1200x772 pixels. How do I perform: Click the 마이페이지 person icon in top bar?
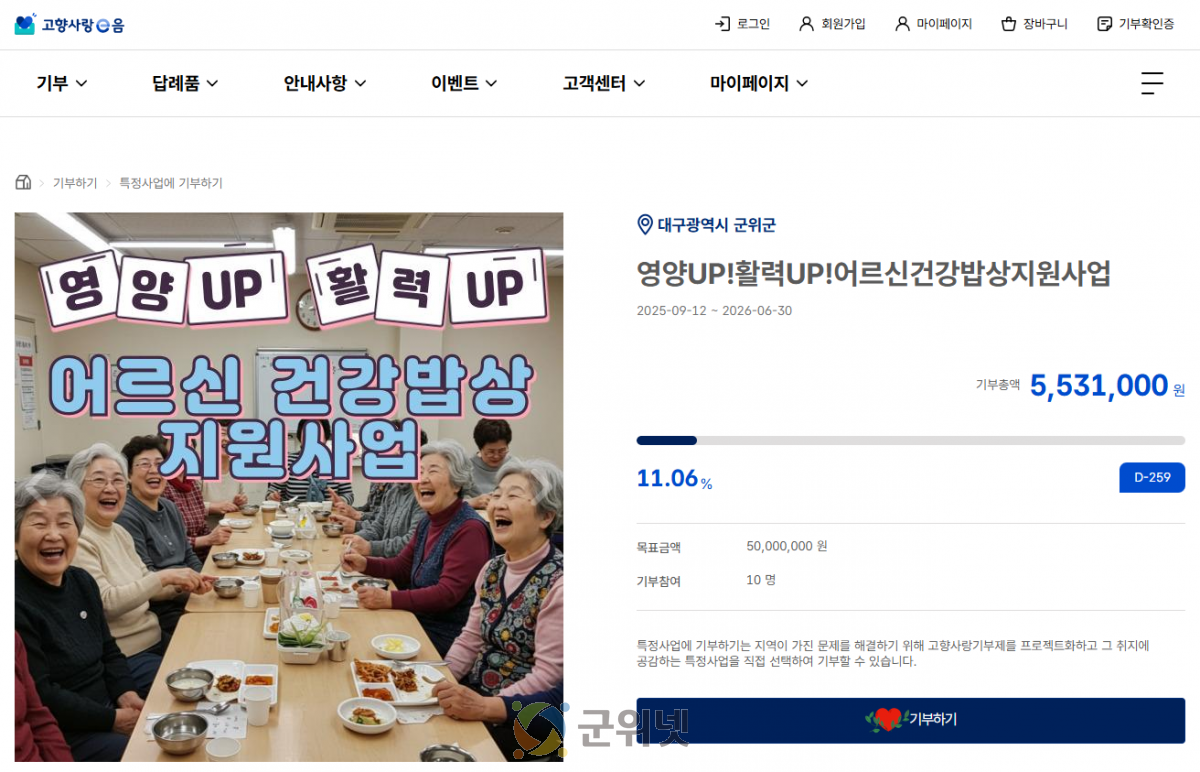pos(902,24)
